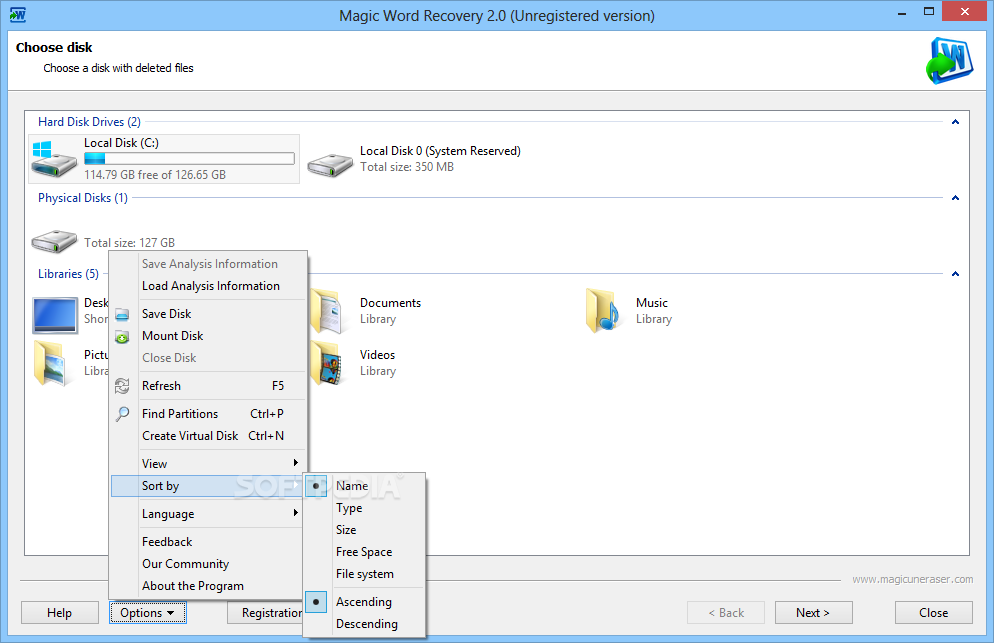This screenshot has width=994, height=643.
Task: Maximize the Magic Word Recovery window
Action: coord(929,12)
